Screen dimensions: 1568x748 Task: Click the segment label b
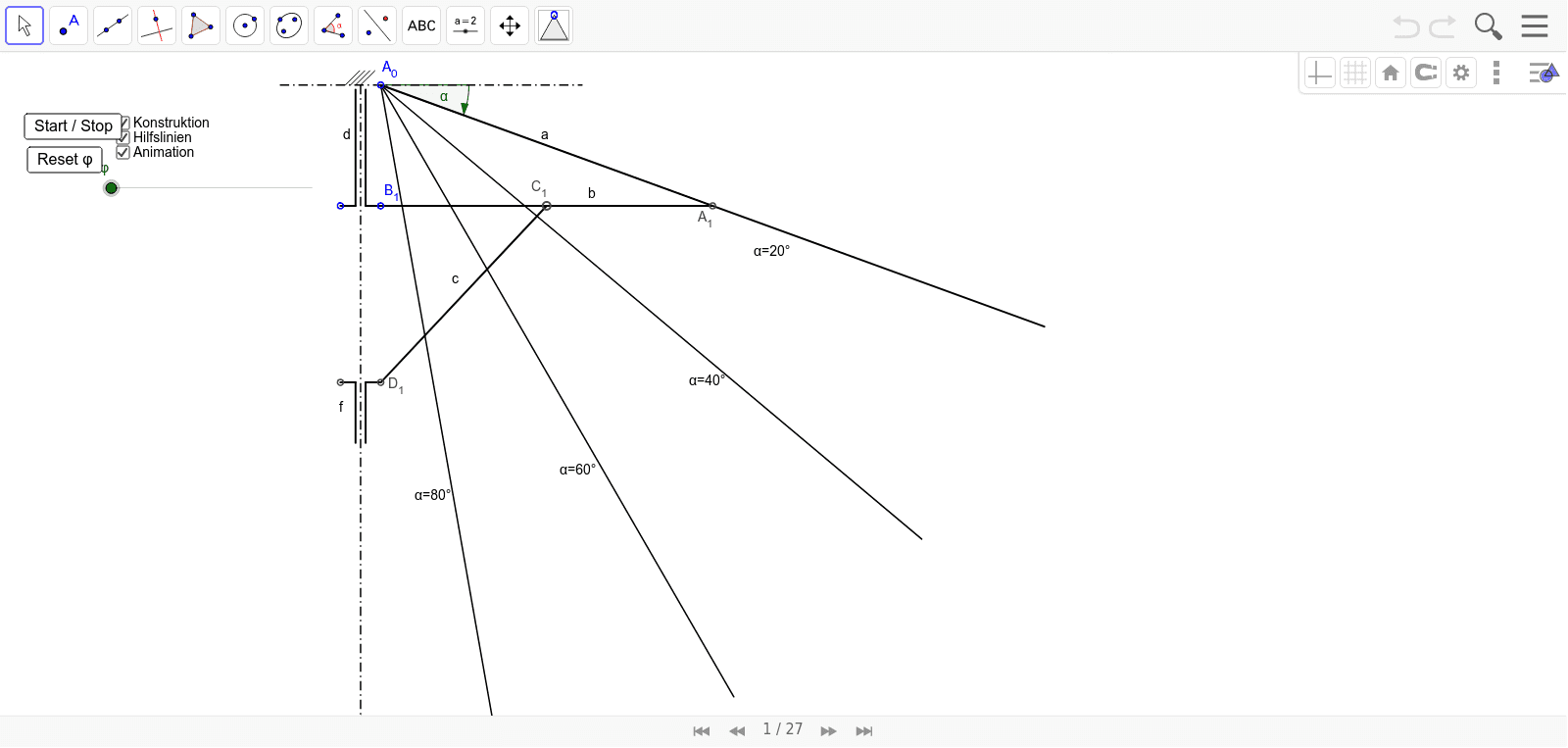(592, 193)
